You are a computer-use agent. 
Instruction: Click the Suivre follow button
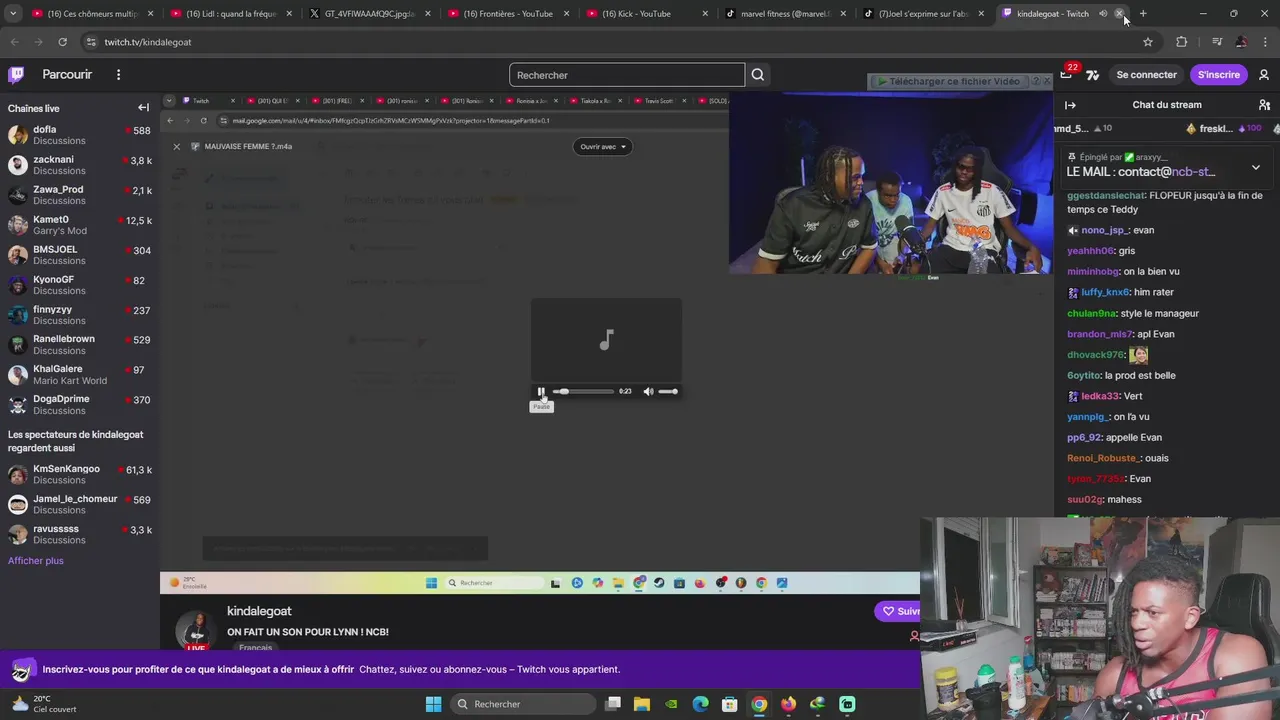[898, 611]
